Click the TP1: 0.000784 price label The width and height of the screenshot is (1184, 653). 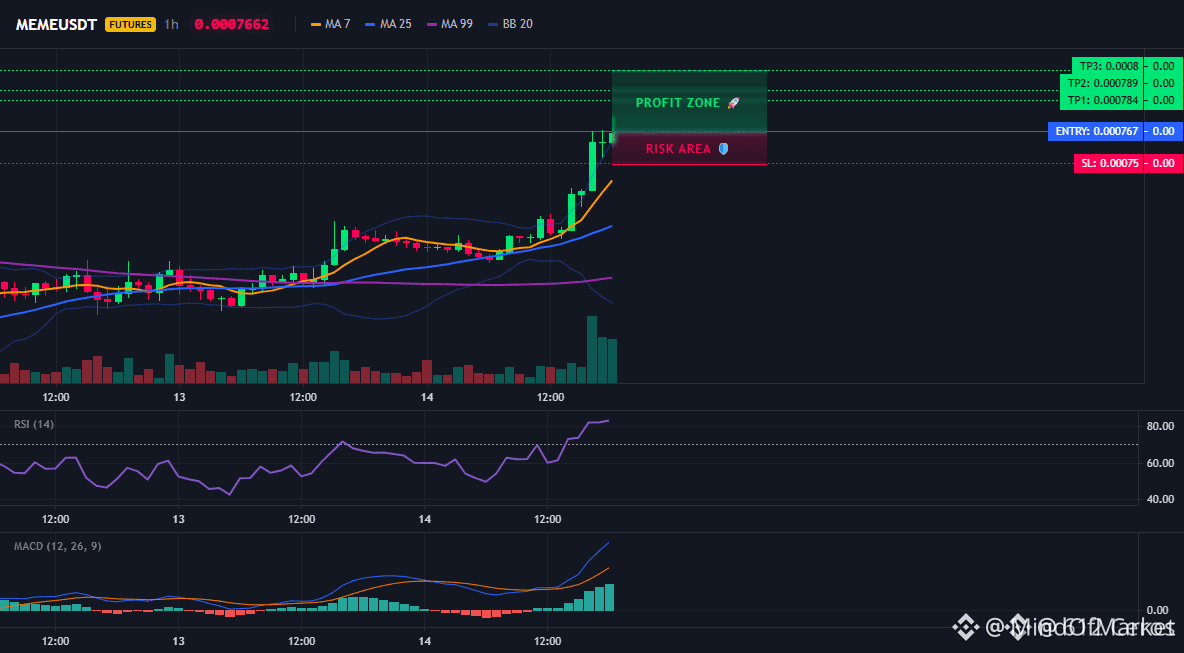pyautogui.click(x=1104, y=100)
